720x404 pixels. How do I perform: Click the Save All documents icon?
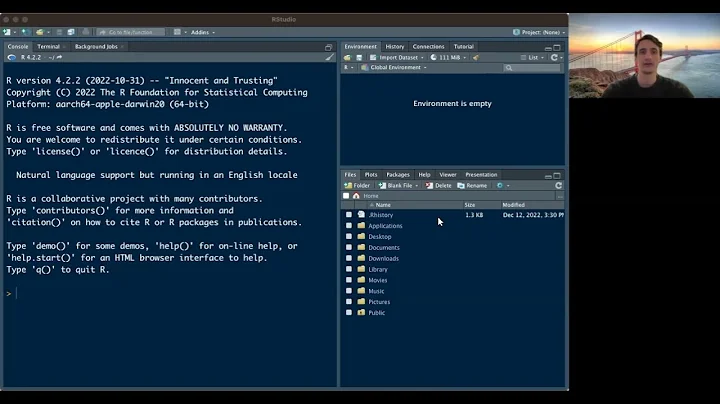71,32
